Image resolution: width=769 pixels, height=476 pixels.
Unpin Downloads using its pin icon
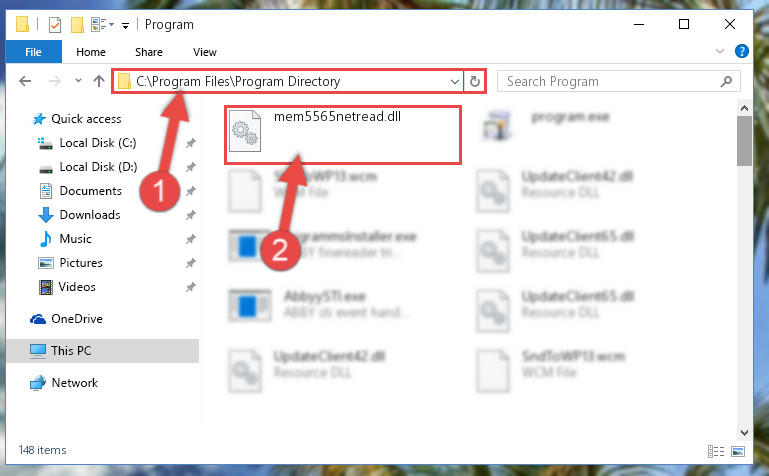coord(191,215)
